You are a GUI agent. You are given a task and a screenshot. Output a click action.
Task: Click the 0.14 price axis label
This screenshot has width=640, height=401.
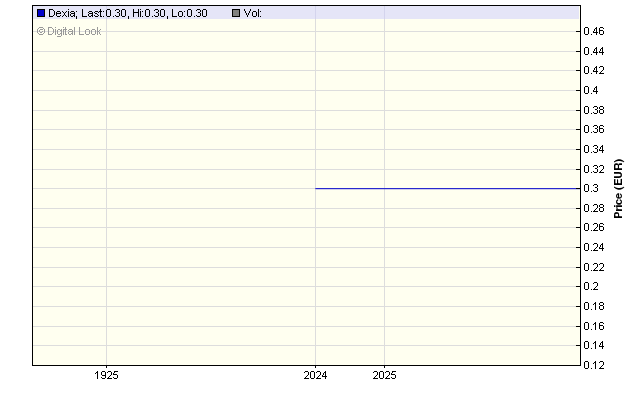[594, 345]
